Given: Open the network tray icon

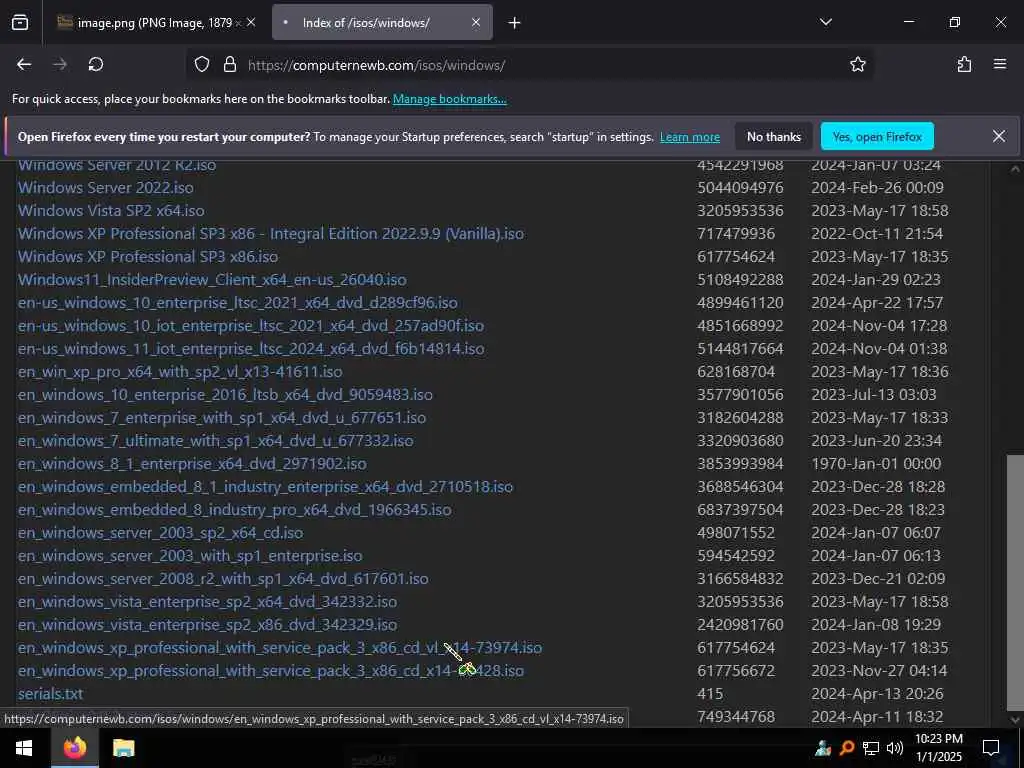Looking at the screenshot, I should [871, 748].
